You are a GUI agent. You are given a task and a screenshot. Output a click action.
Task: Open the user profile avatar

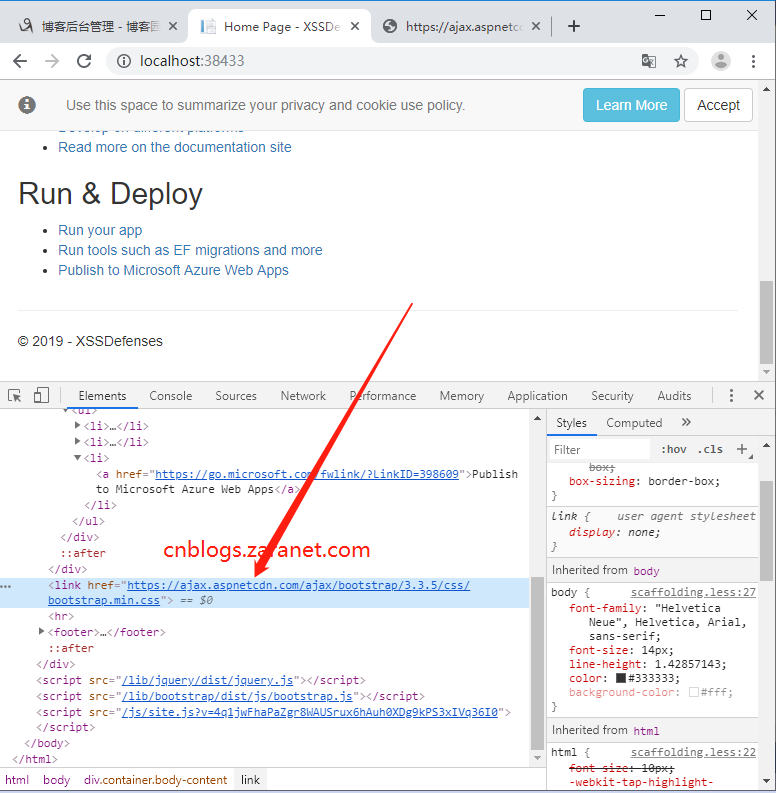[x=720, y=61]
